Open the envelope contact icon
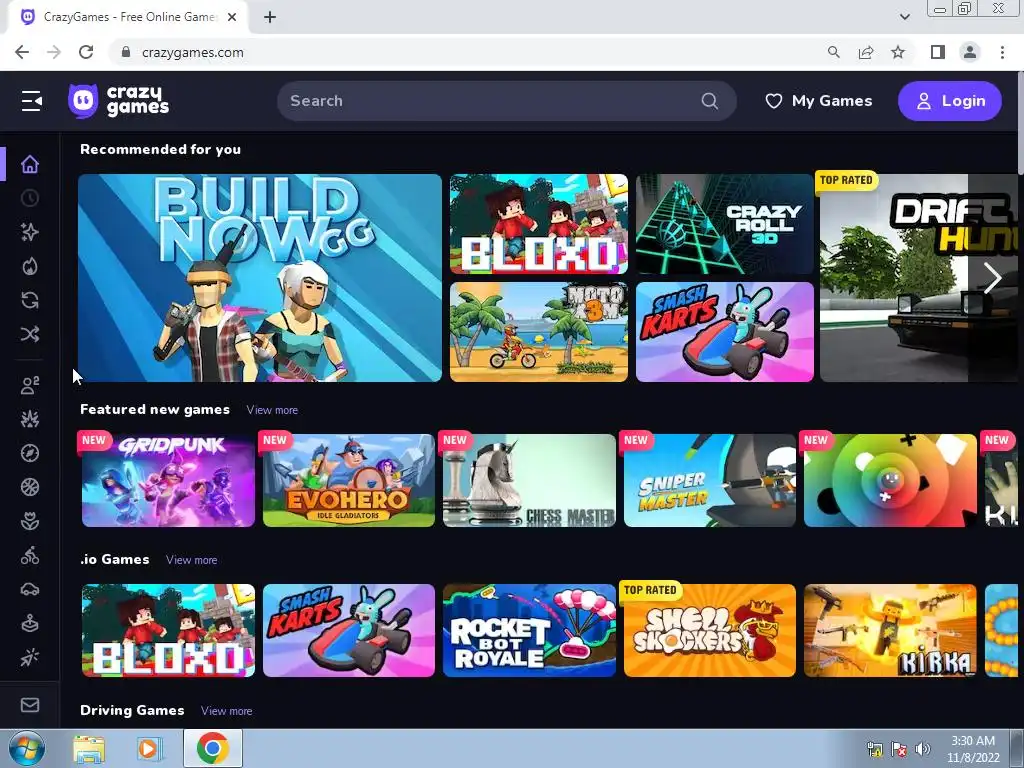 tap(30, 705)
